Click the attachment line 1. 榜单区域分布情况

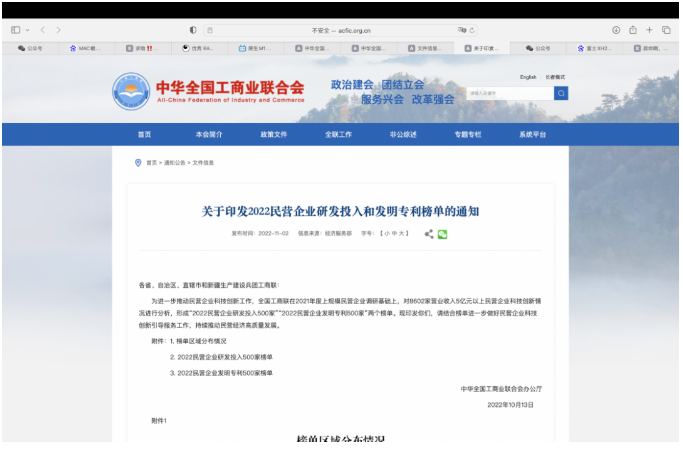click(198, 341)
